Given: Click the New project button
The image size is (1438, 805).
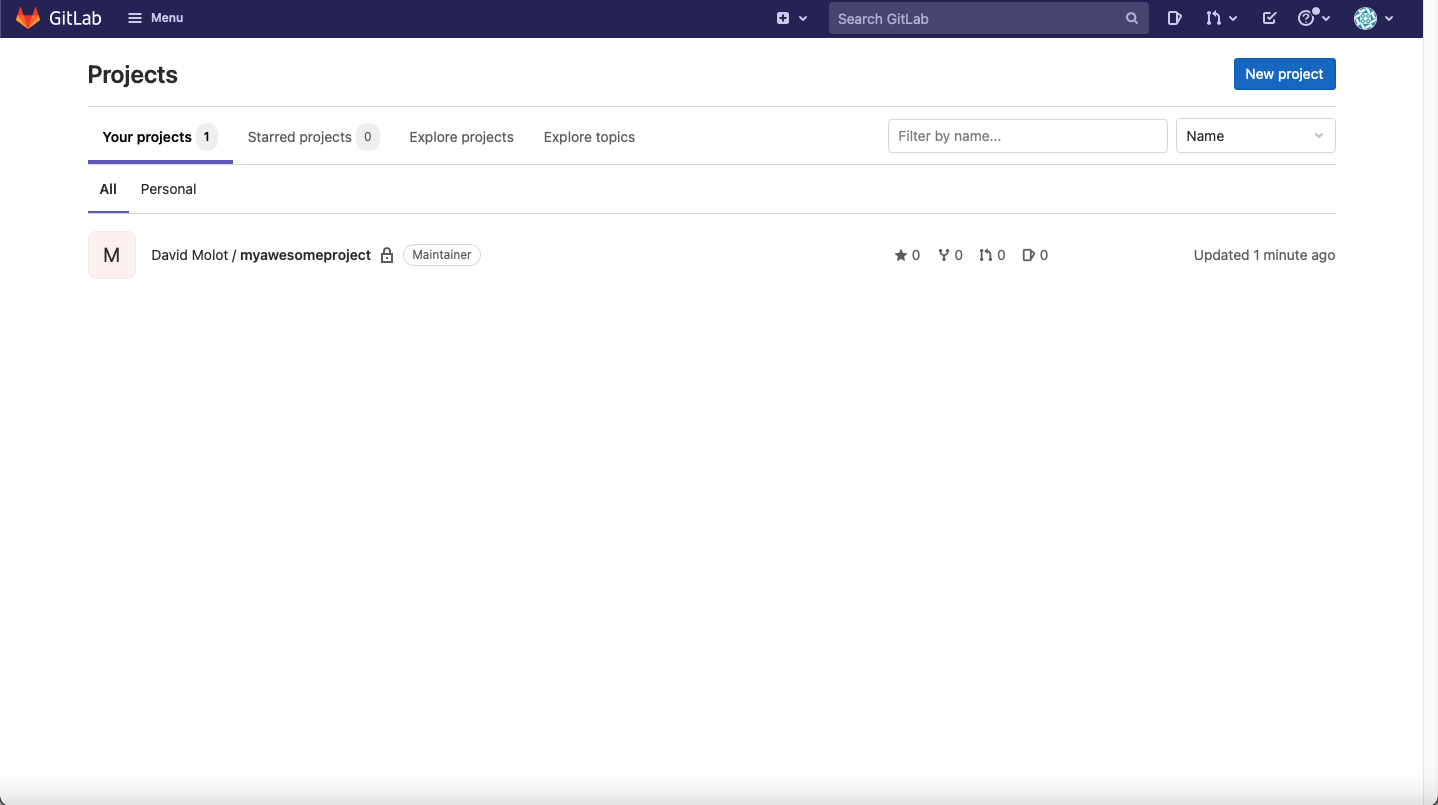Looking at the screenshot, I should (x=1284, y=74).
